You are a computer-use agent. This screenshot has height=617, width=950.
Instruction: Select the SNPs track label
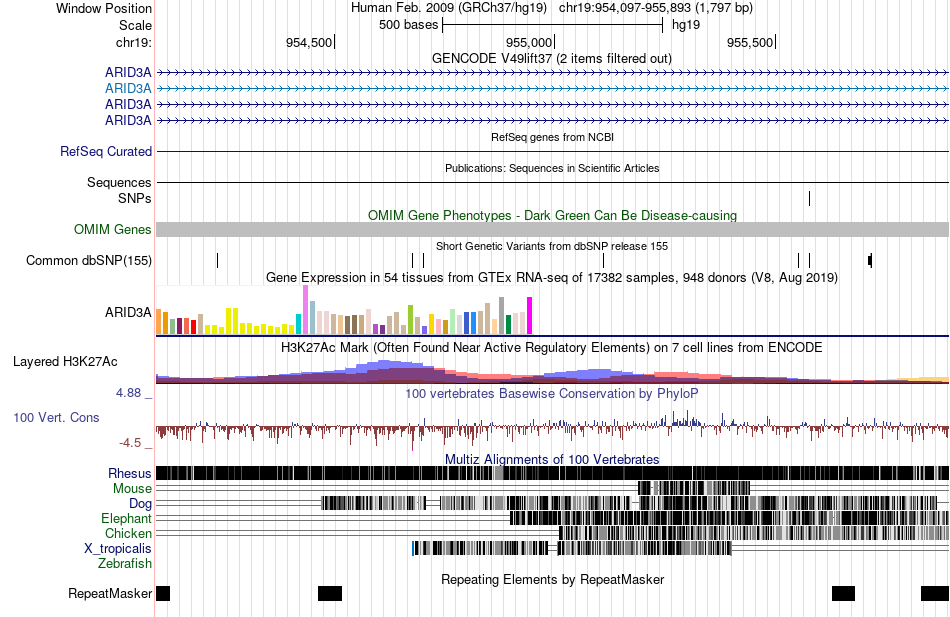click(x=135, y=198)
